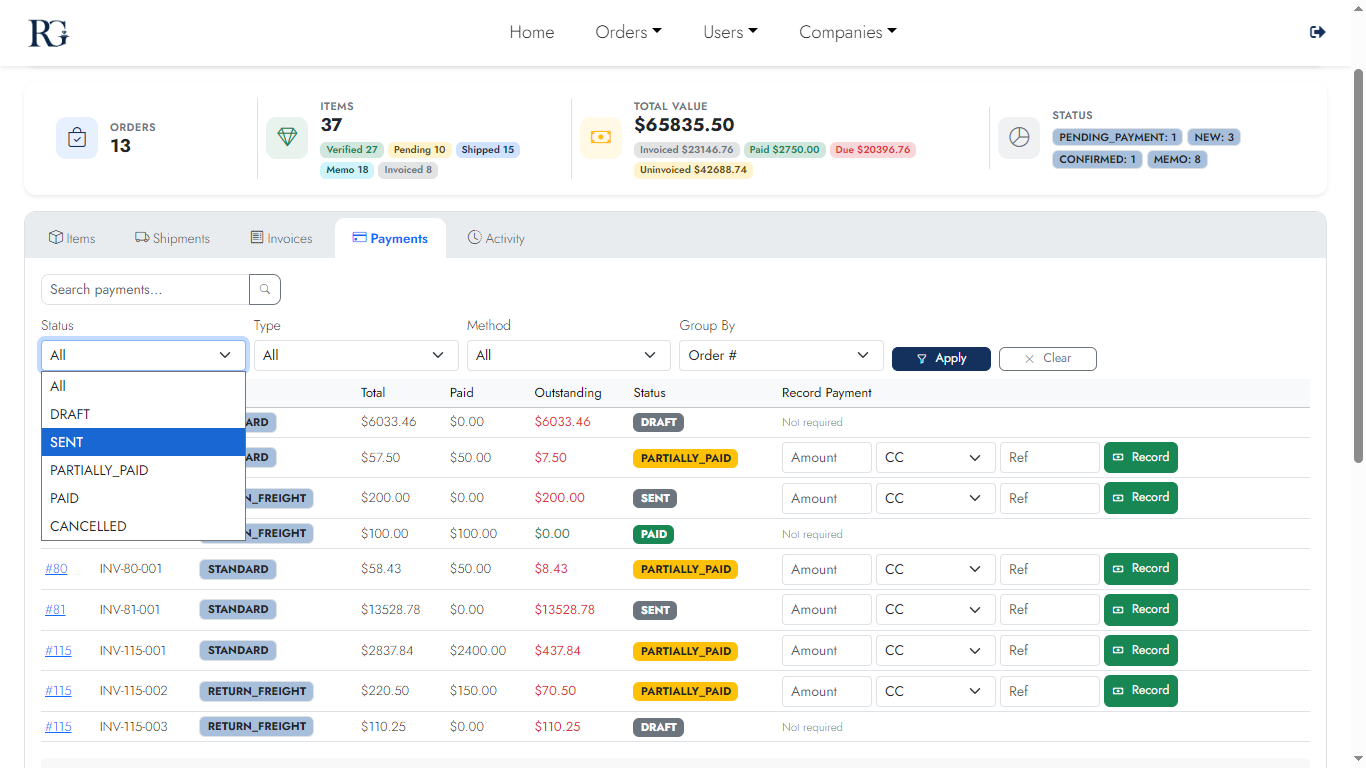Click the shopping bag Orders summary icon
Screen dimensions: 1366x768
tap(76, 137)
